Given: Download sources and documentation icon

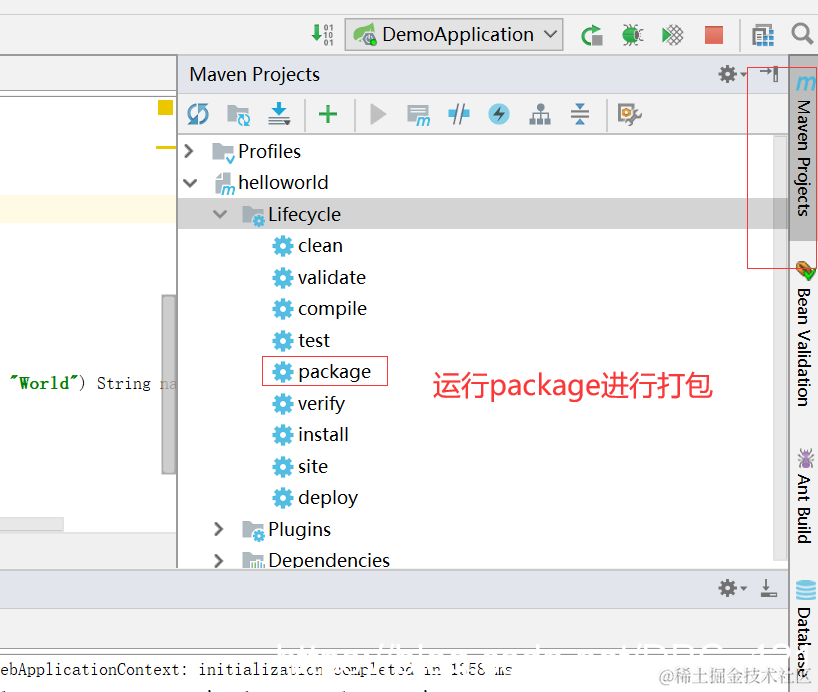Looking at the screenshot, I should 279,114.
